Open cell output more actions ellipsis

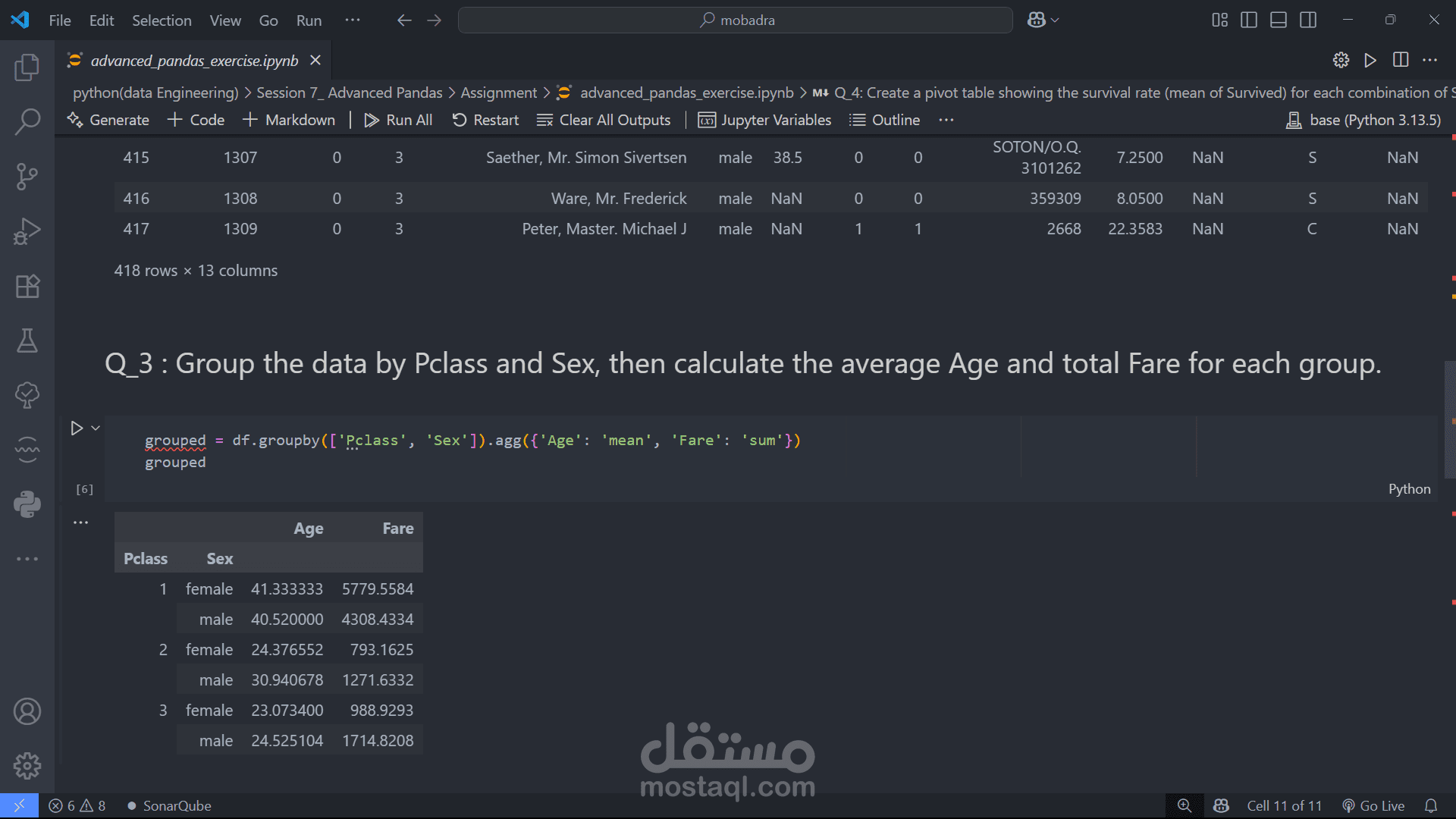81,522
